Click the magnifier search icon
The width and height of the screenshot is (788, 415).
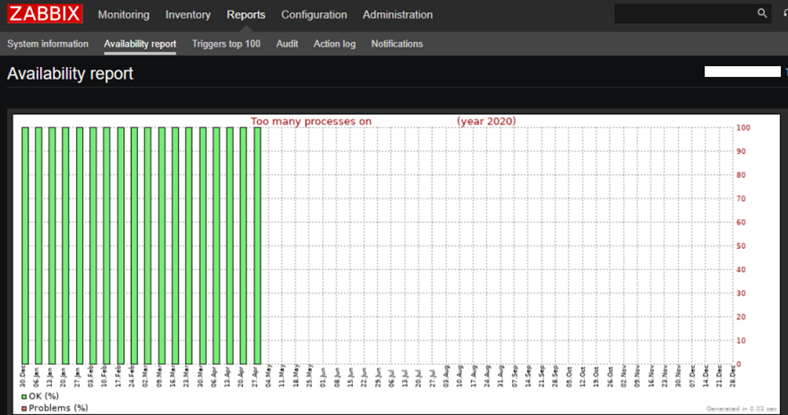click(x=762, y=14)
